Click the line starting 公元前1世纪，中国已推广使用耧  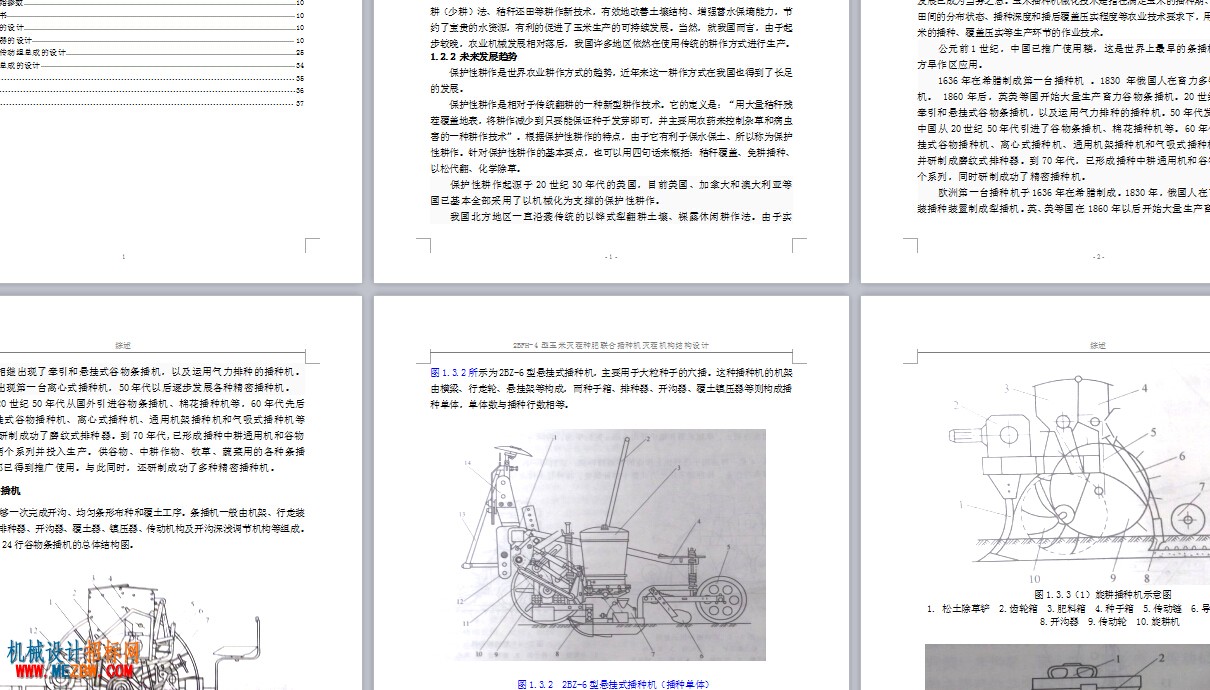1073,48
